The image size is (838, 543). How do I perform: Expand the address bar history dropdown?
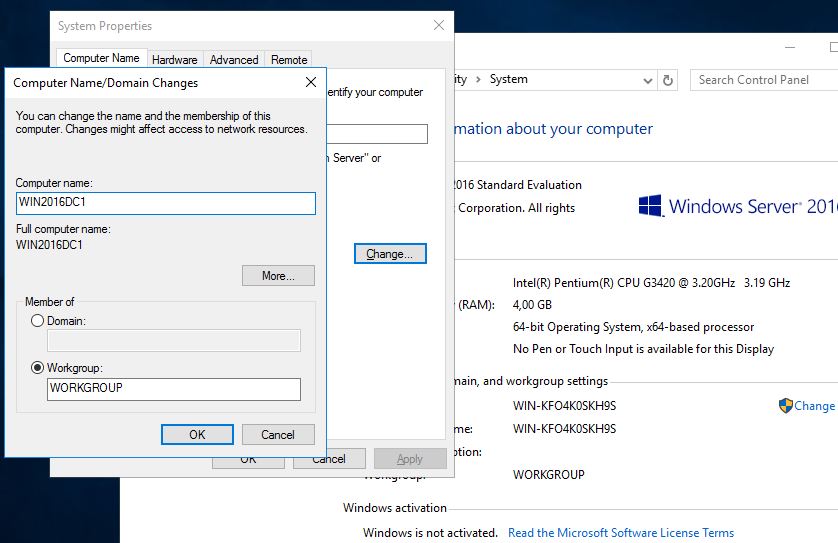tap(648, 81)
